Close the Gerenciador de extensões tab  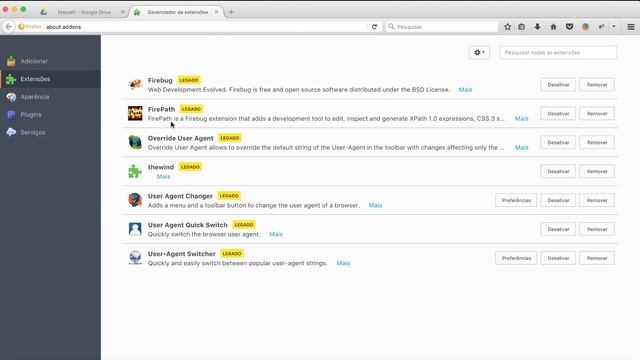pyautogui.click(x=216, y=12)
